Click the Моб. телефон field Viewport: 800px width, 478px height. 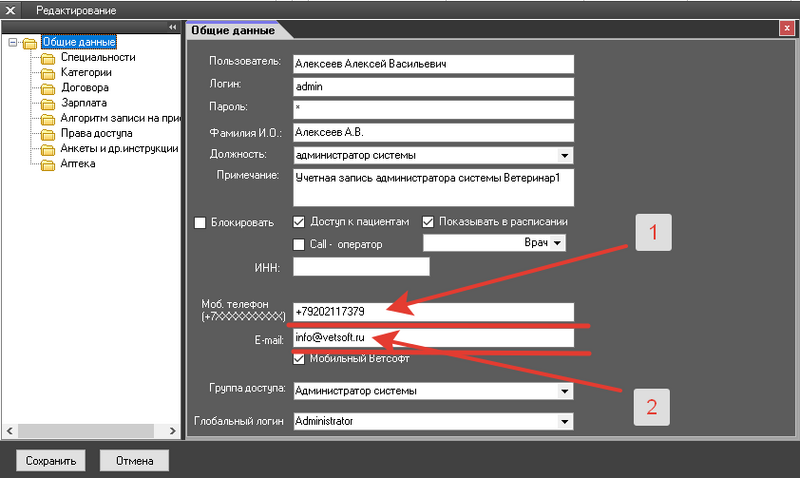[434, 312]
